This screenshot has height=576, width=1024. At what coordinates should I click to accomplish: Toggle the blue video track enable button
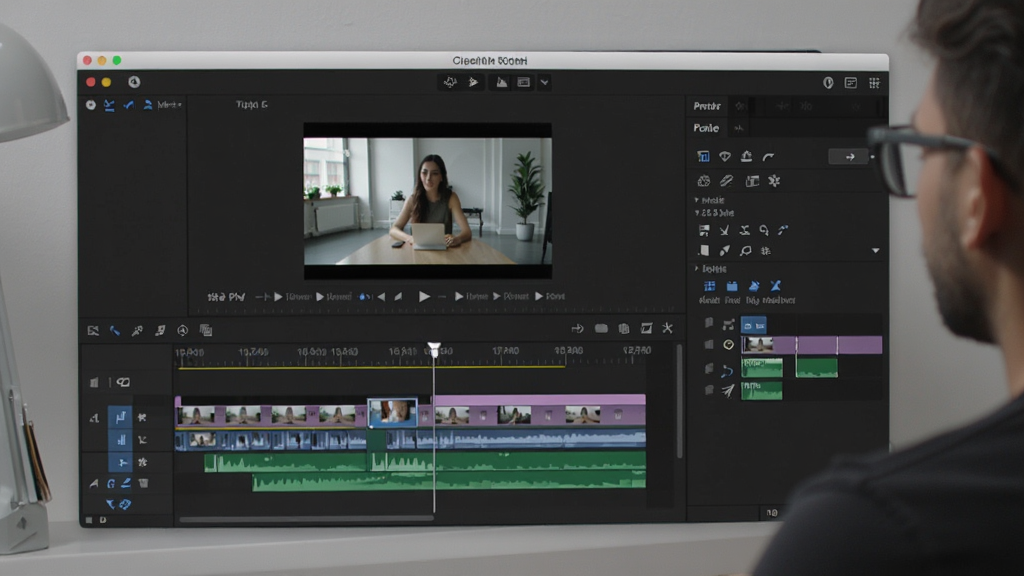pos(121,417)
